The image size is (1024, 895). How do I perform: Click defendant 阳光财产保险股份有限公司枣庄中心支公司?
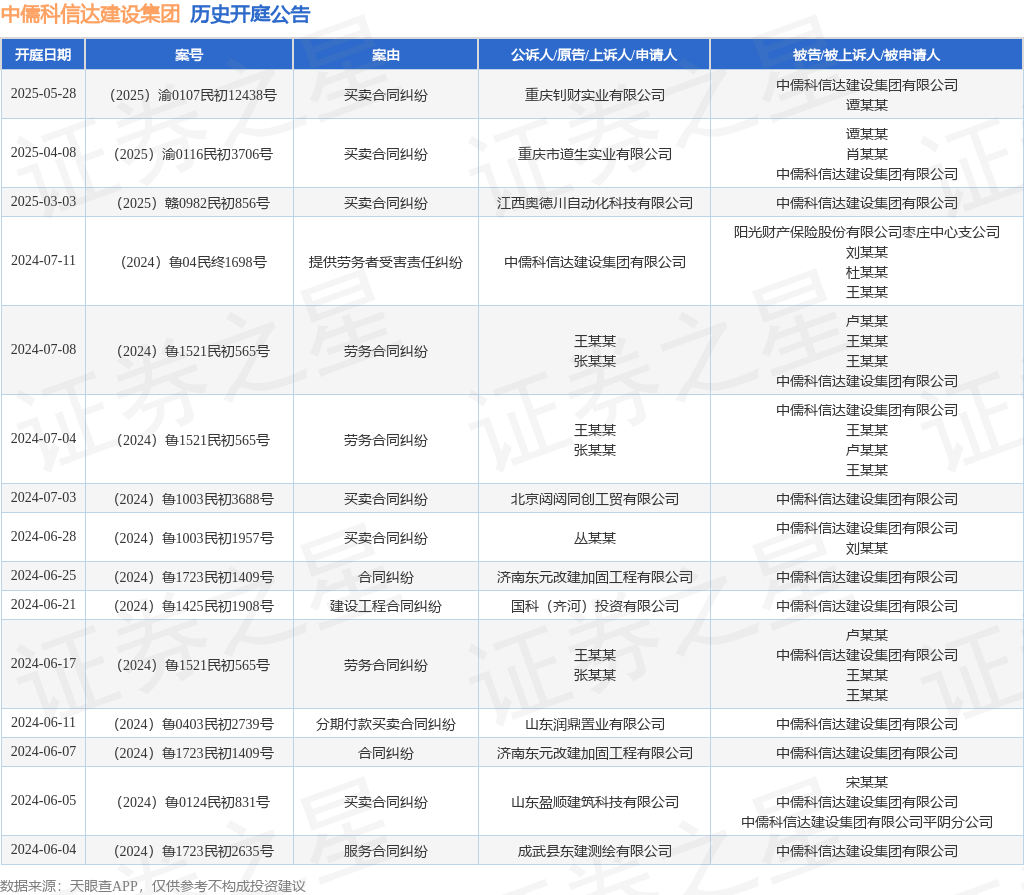(x=867, y=233)
